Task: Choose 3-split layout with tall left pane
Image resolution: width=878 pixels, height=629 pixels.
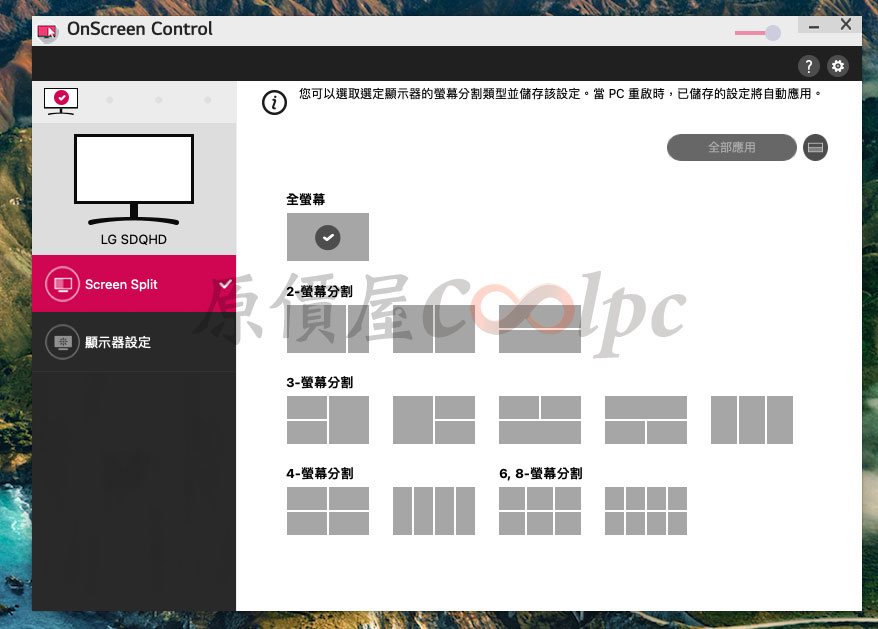Action: click(433, 420)
